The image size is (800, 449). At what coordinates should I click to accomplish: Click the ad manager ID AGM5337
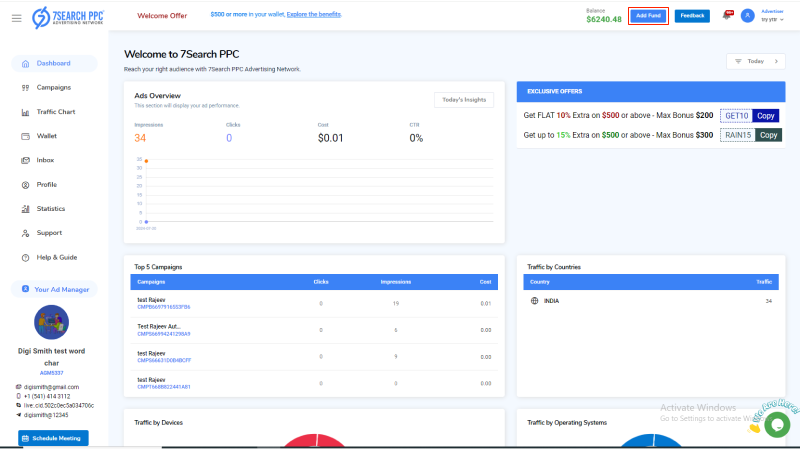[52, 373]
